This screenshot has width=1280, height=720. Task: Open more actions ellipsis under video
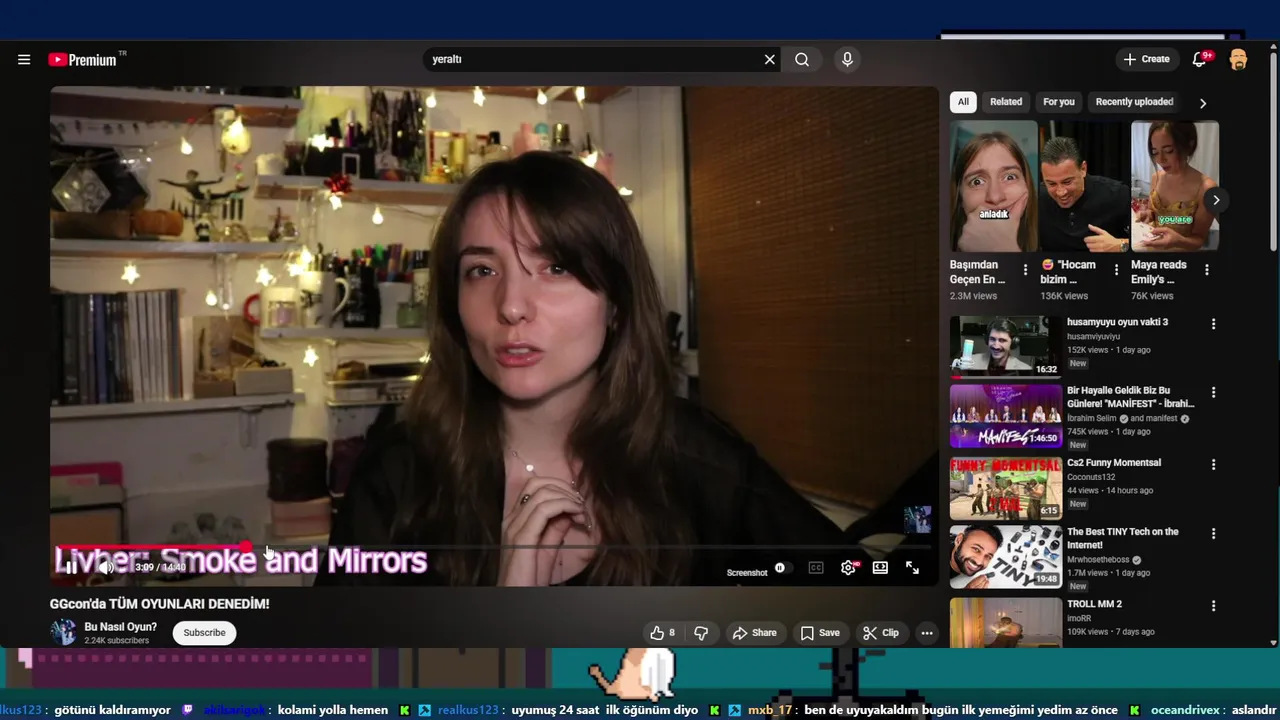tap(927, 633)
